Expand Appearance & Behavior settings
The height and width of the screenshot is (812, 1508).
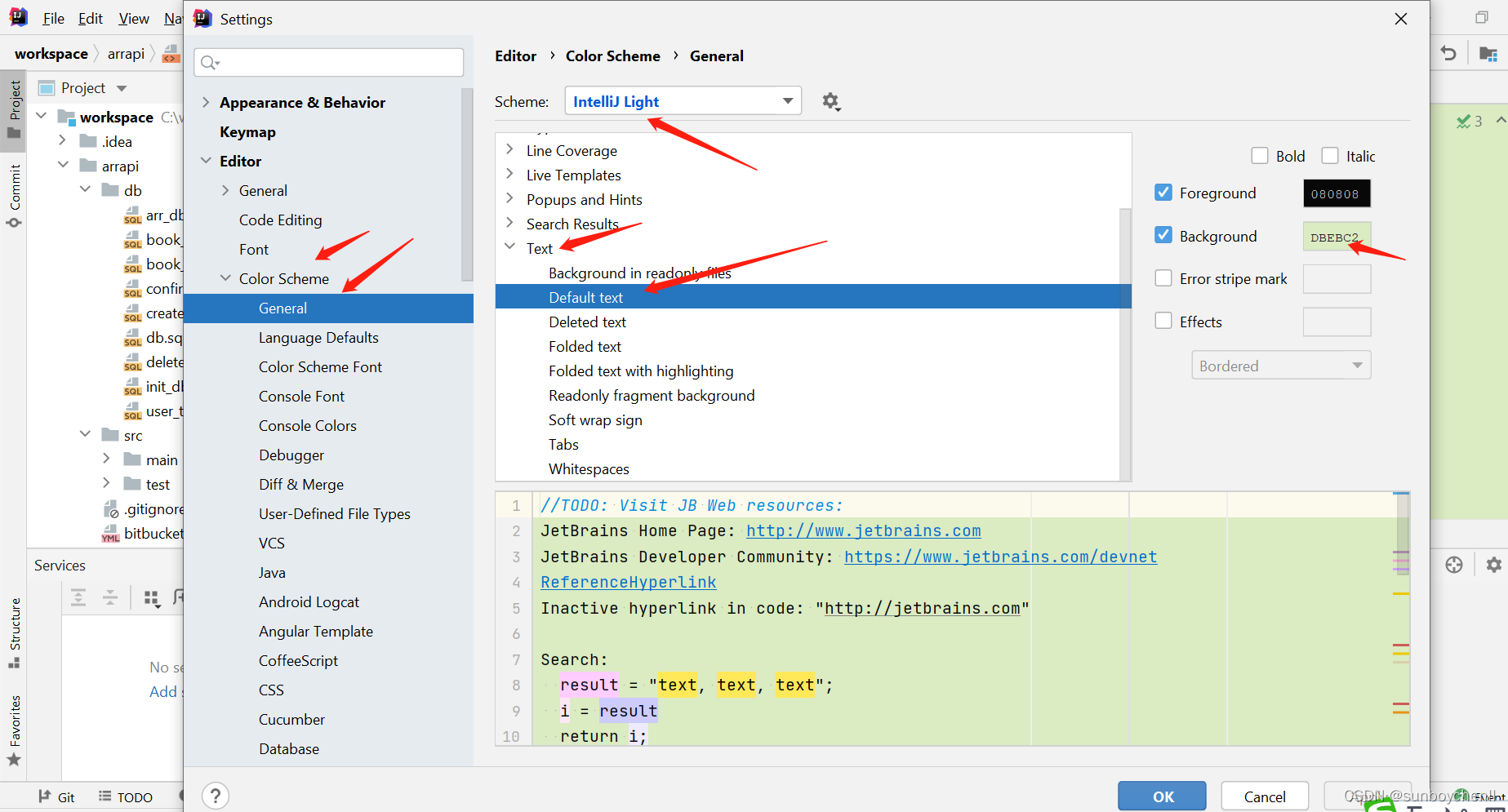[x=206, y=102]
